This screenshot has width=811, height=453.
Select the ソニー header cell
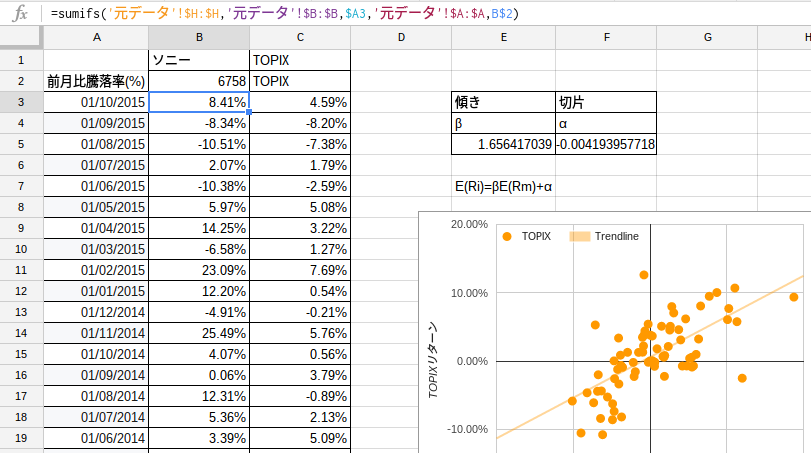(x=199, y=60)
